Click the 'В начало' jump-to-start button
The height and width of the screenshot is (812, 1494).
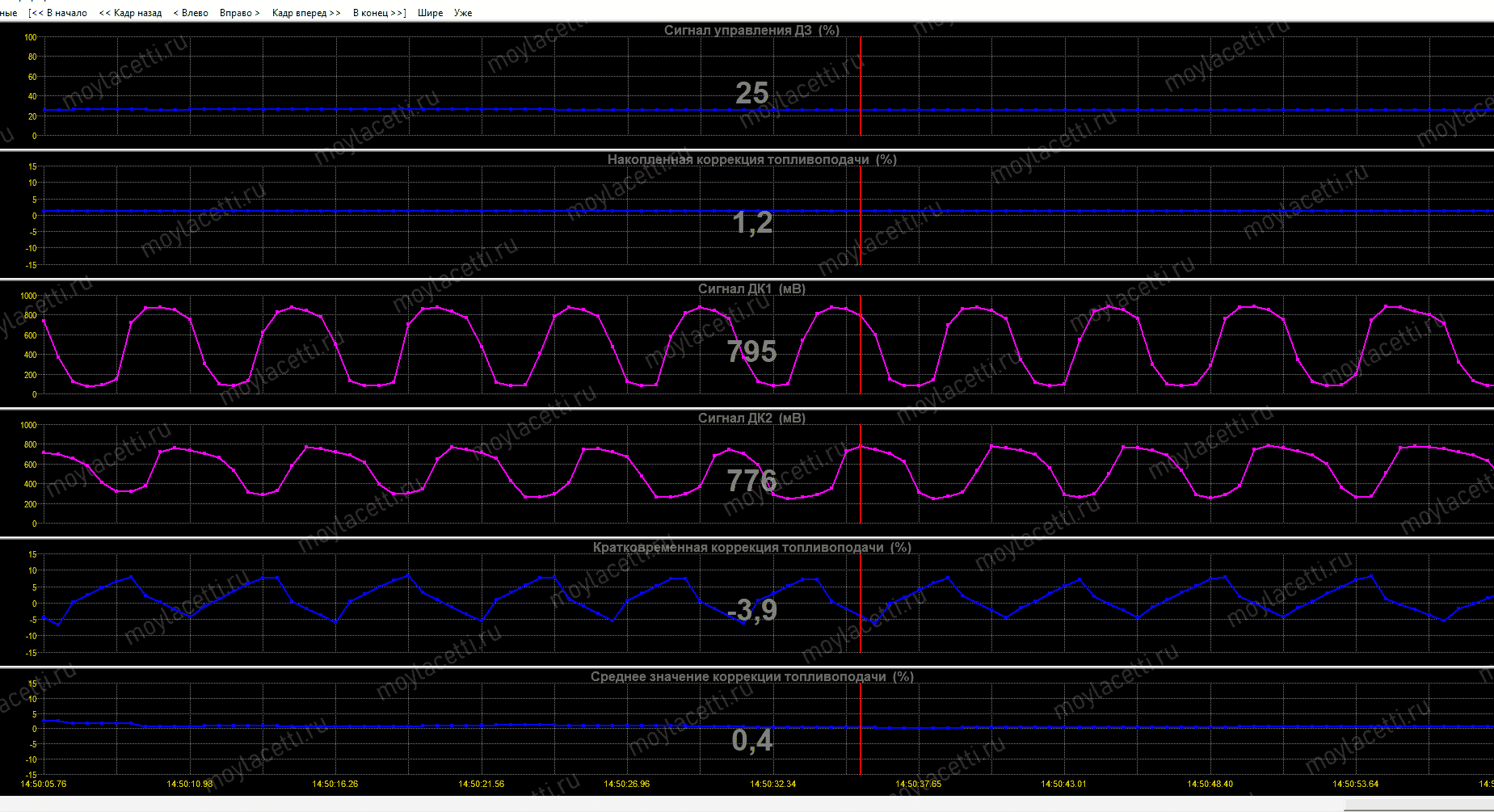click(x=57, y=13)
